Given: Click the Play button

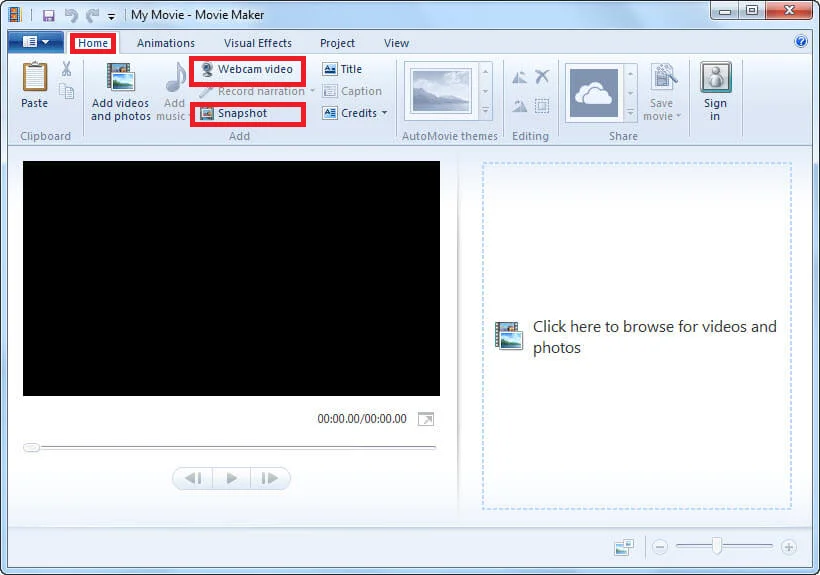Looking at the screenshot, I should click(232, 478).
